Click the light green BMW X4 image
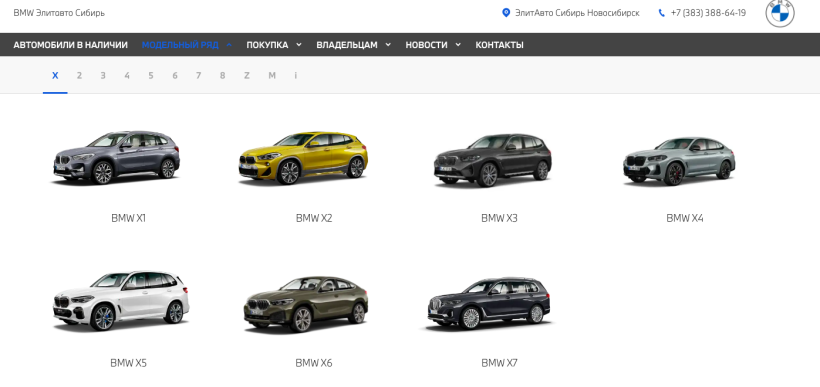 point(679,161)
